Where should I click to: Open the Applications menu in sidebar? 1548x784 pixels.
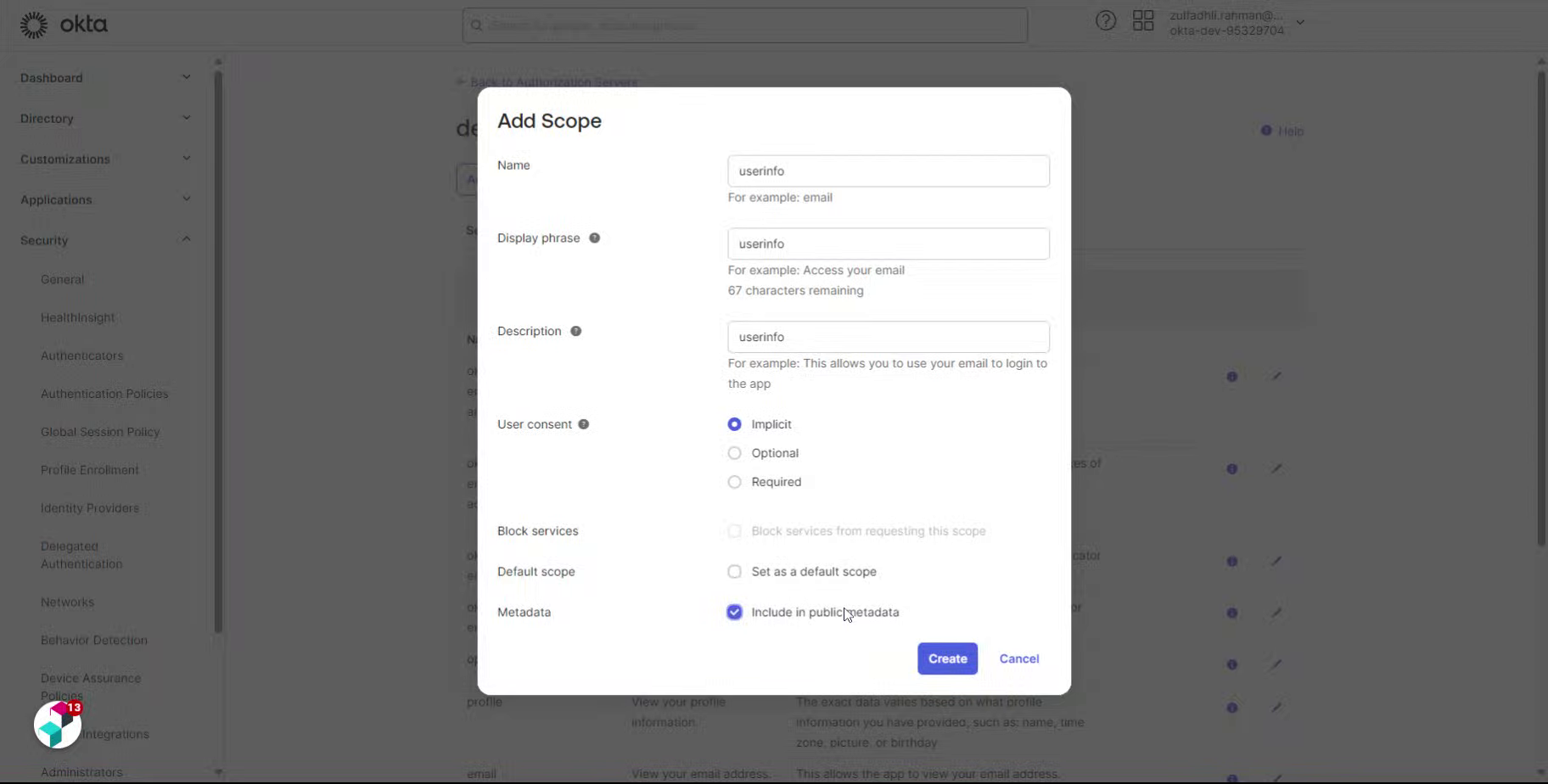[104, 199]
